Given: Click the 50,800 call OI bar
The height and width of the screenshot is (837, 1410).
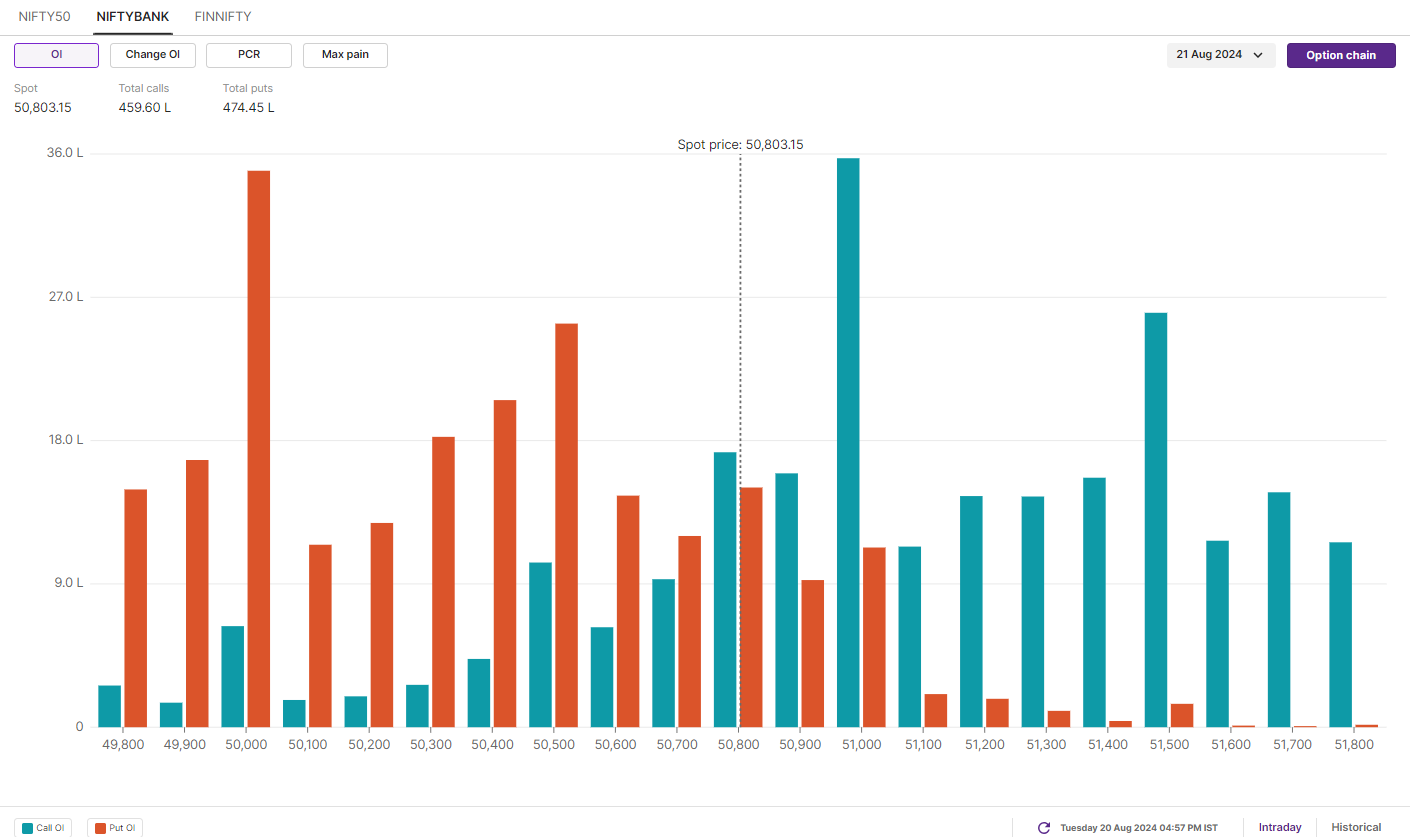Looking at the screenshot, I should [x=725, y=590].
